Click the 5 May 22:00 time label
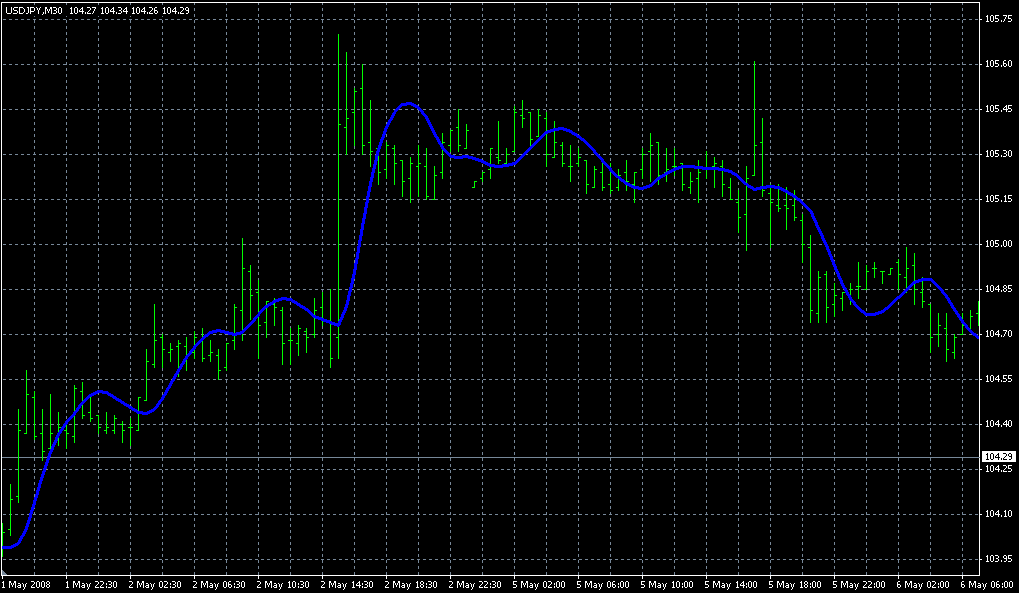 860,585
